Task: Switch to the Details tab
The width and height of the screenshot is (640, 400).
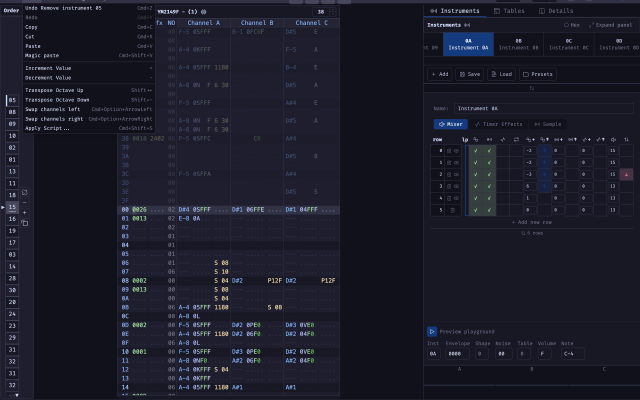Action: click(x=556, y=11)
